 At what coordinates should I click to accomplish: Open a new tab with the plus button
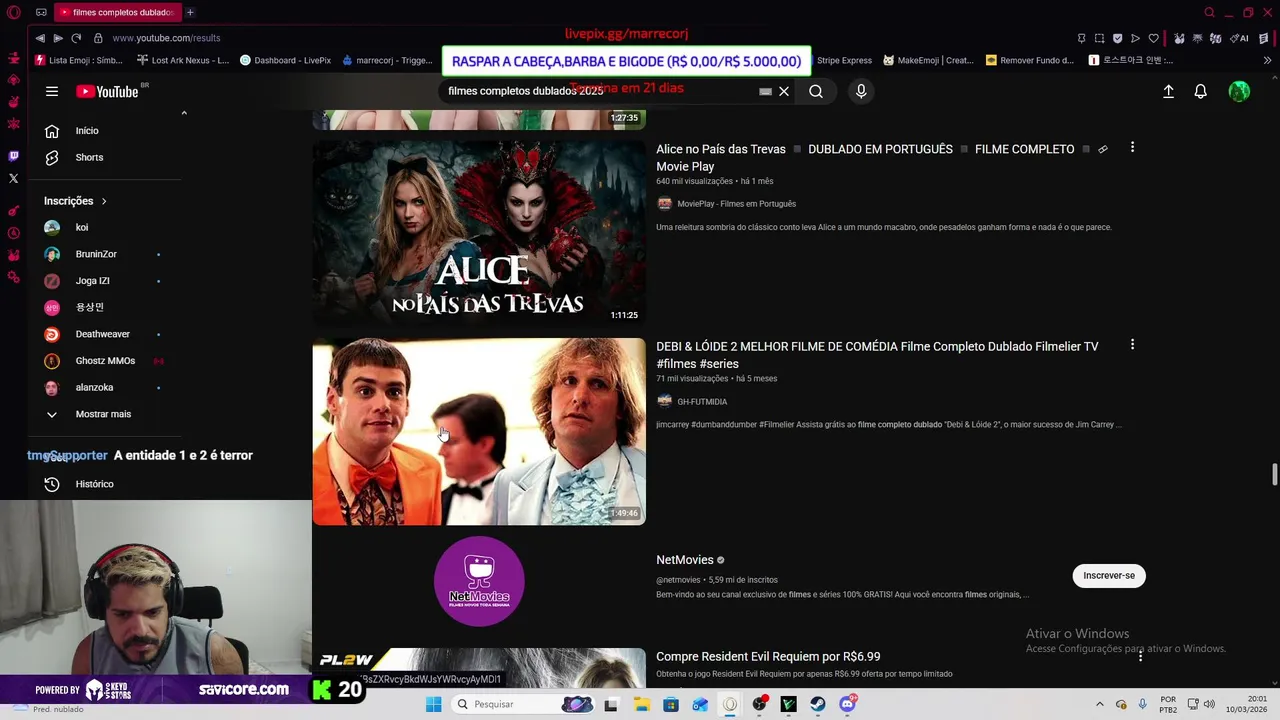click(190, 12)
